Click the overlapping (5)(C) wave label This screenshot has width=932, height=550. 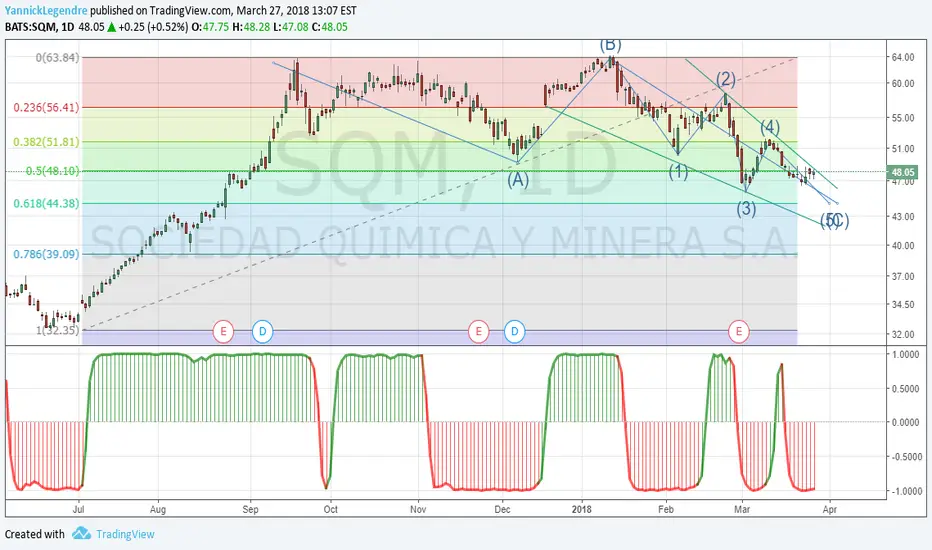click(x=835, y=221)
